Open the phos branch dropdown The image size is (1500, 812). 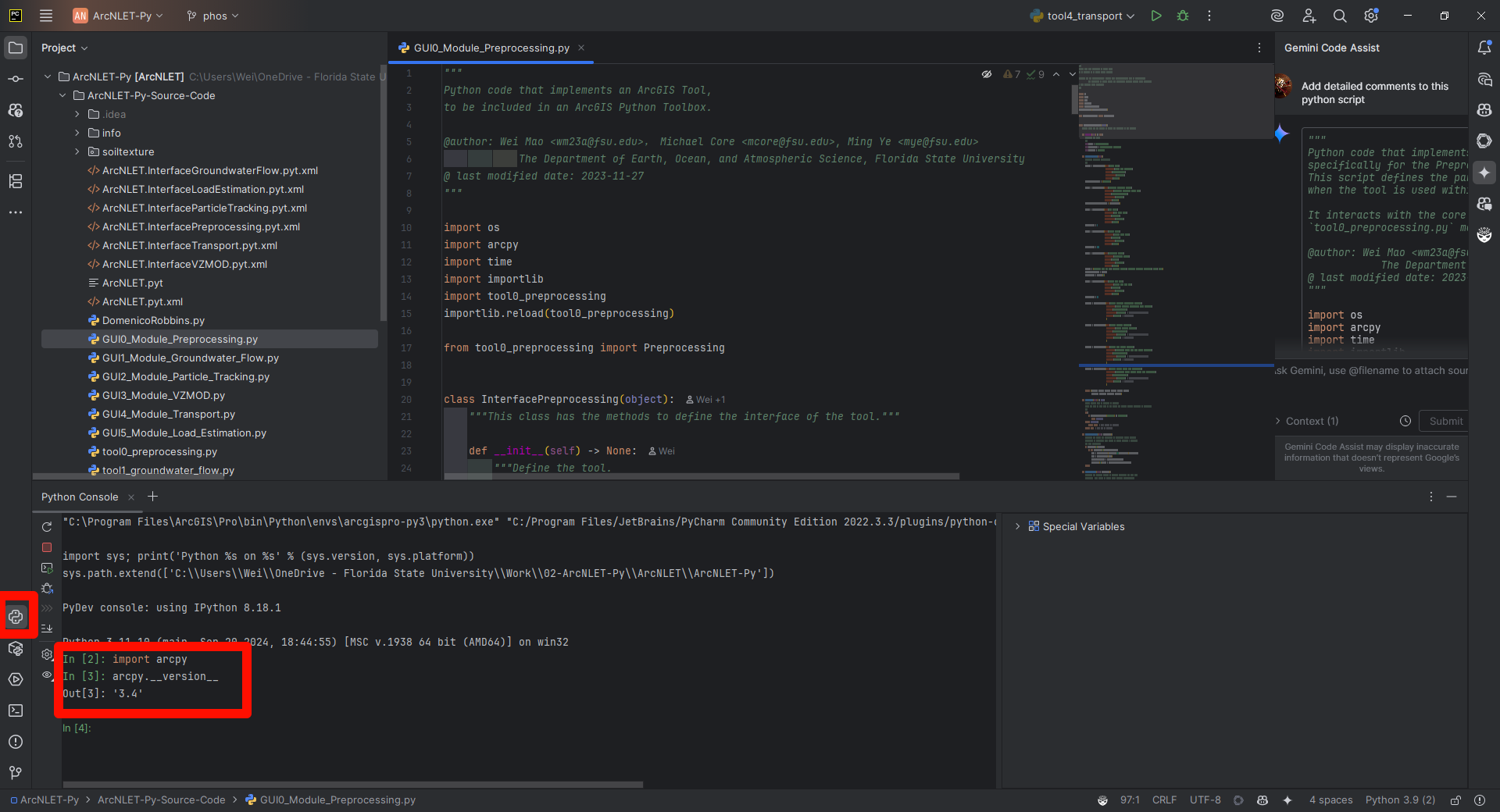click(x=212, y=16)
